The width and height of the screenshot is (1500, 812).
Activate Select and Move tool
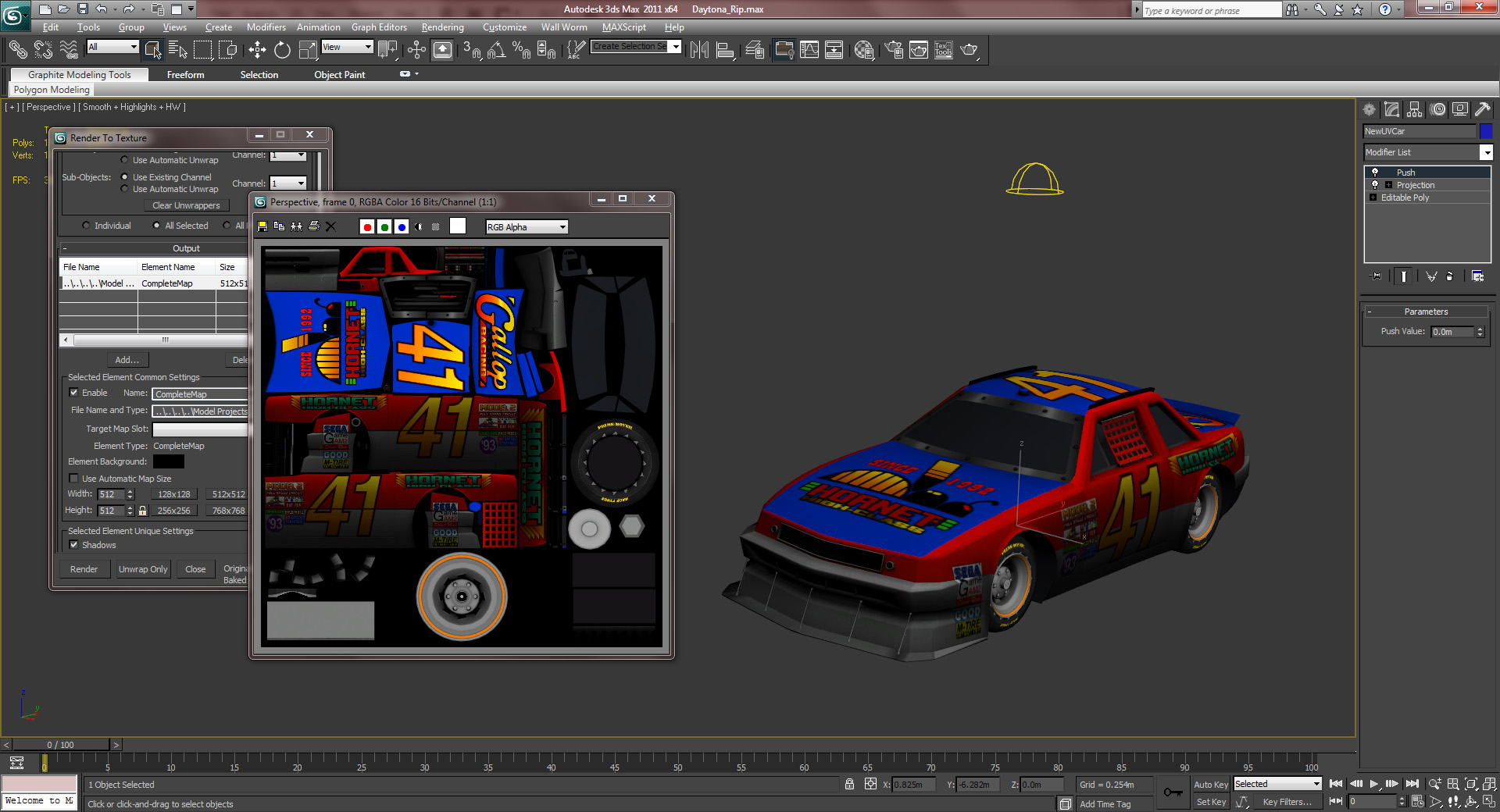(x=257, y=50)
